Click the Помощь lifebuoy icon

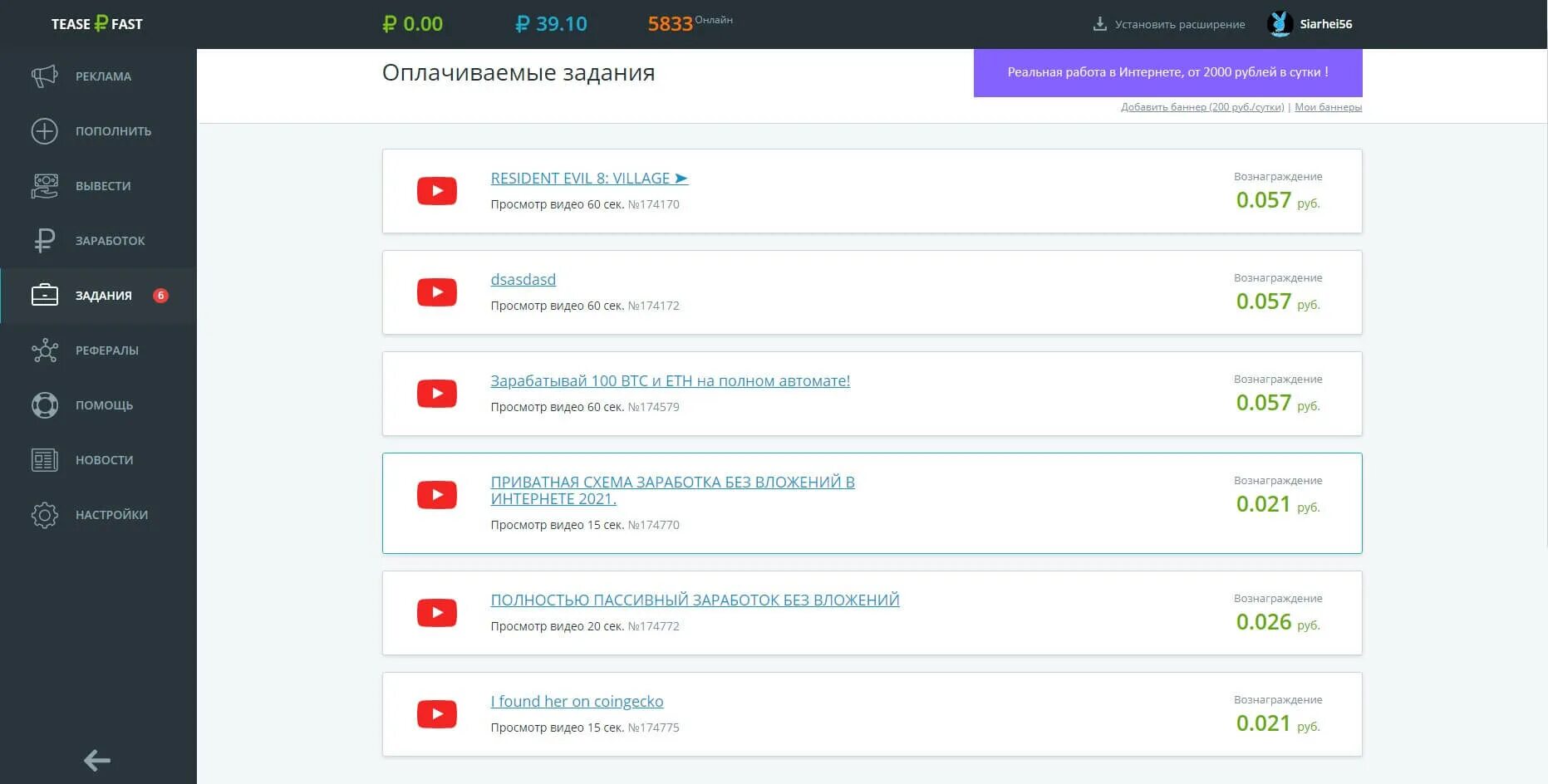point(45,405)
